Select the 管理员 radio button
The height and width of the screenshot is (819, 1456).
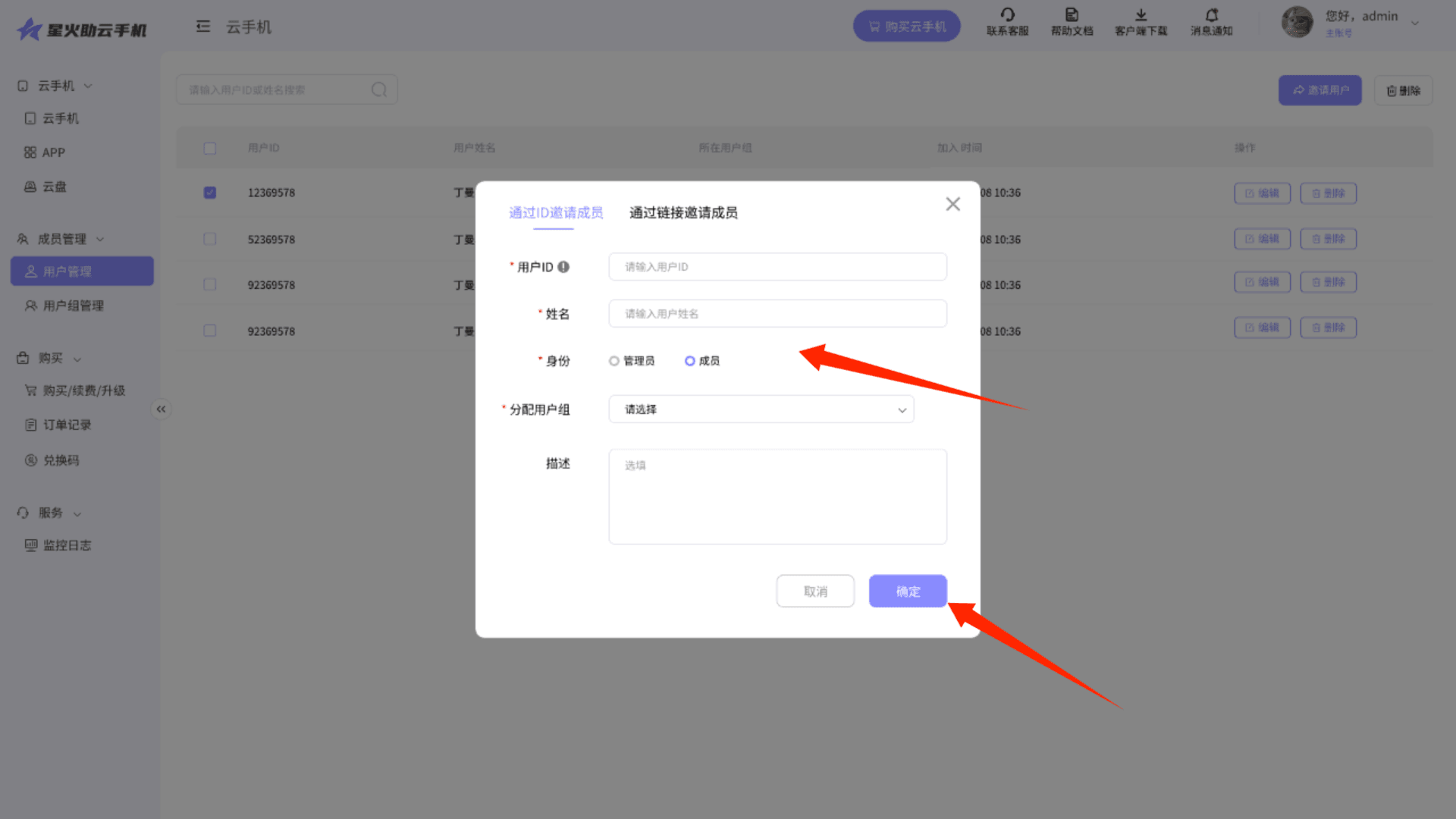614,361
